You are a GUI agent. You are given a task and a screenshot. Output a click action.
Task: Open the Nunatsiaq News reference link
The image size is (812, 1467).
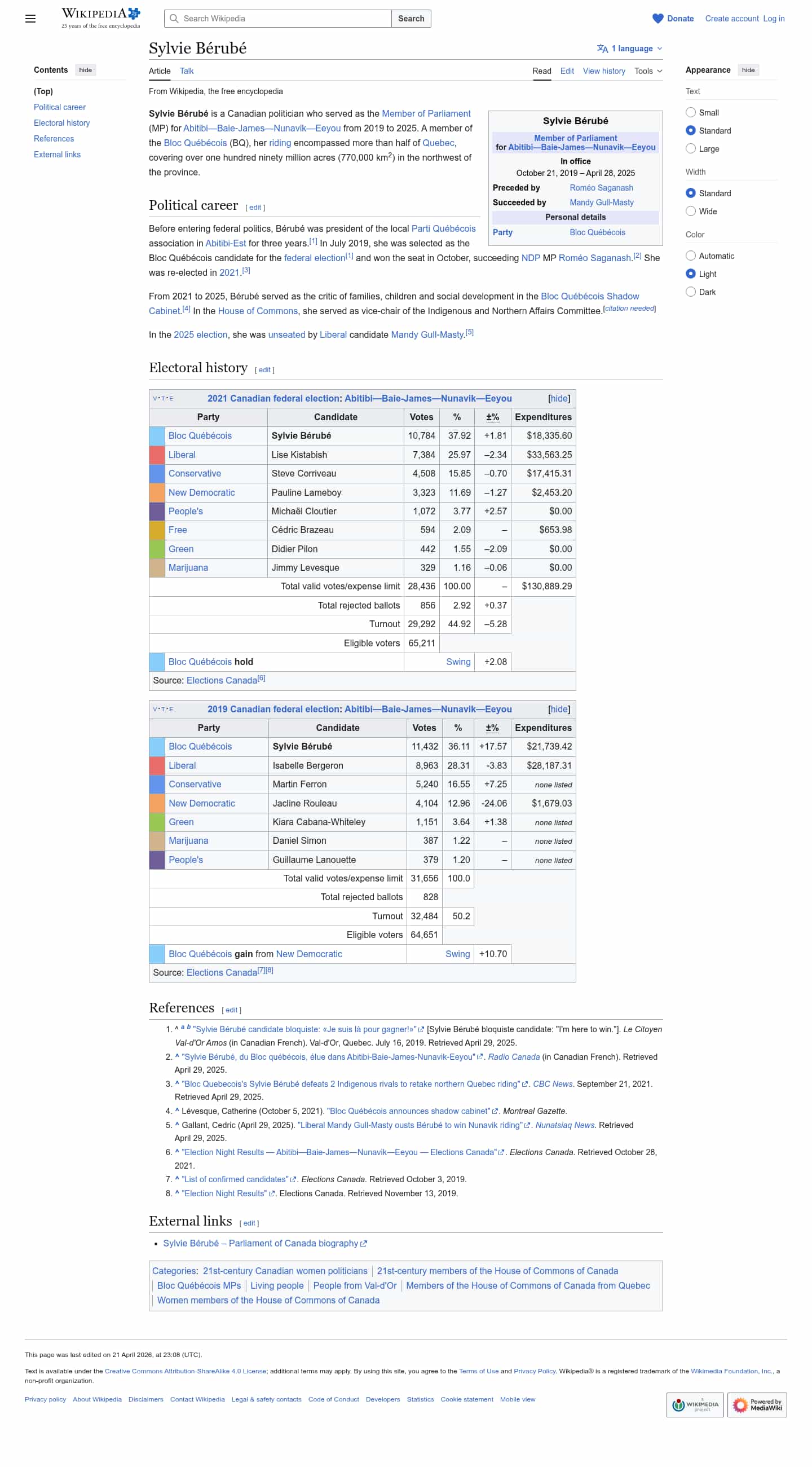point(564,1125)
